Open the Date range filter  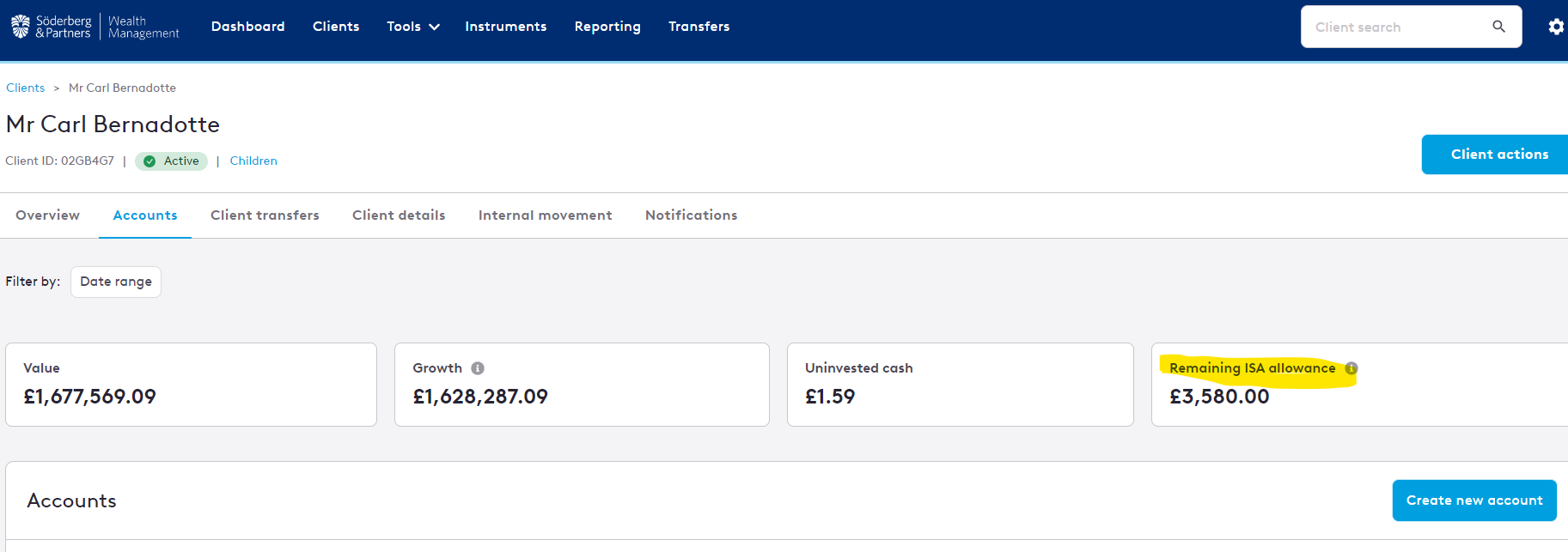click(x=116, y=282)
